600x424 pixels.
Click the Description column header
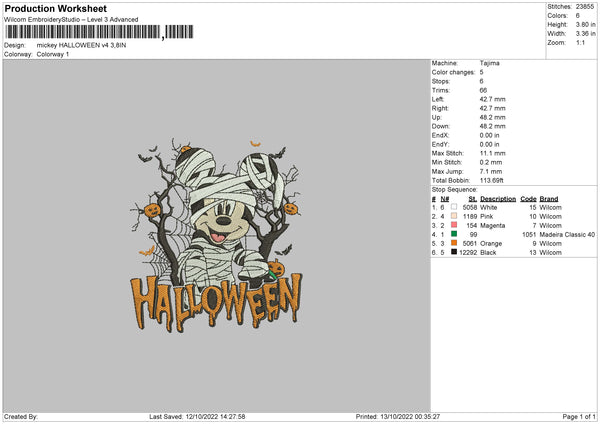[497, 199]
